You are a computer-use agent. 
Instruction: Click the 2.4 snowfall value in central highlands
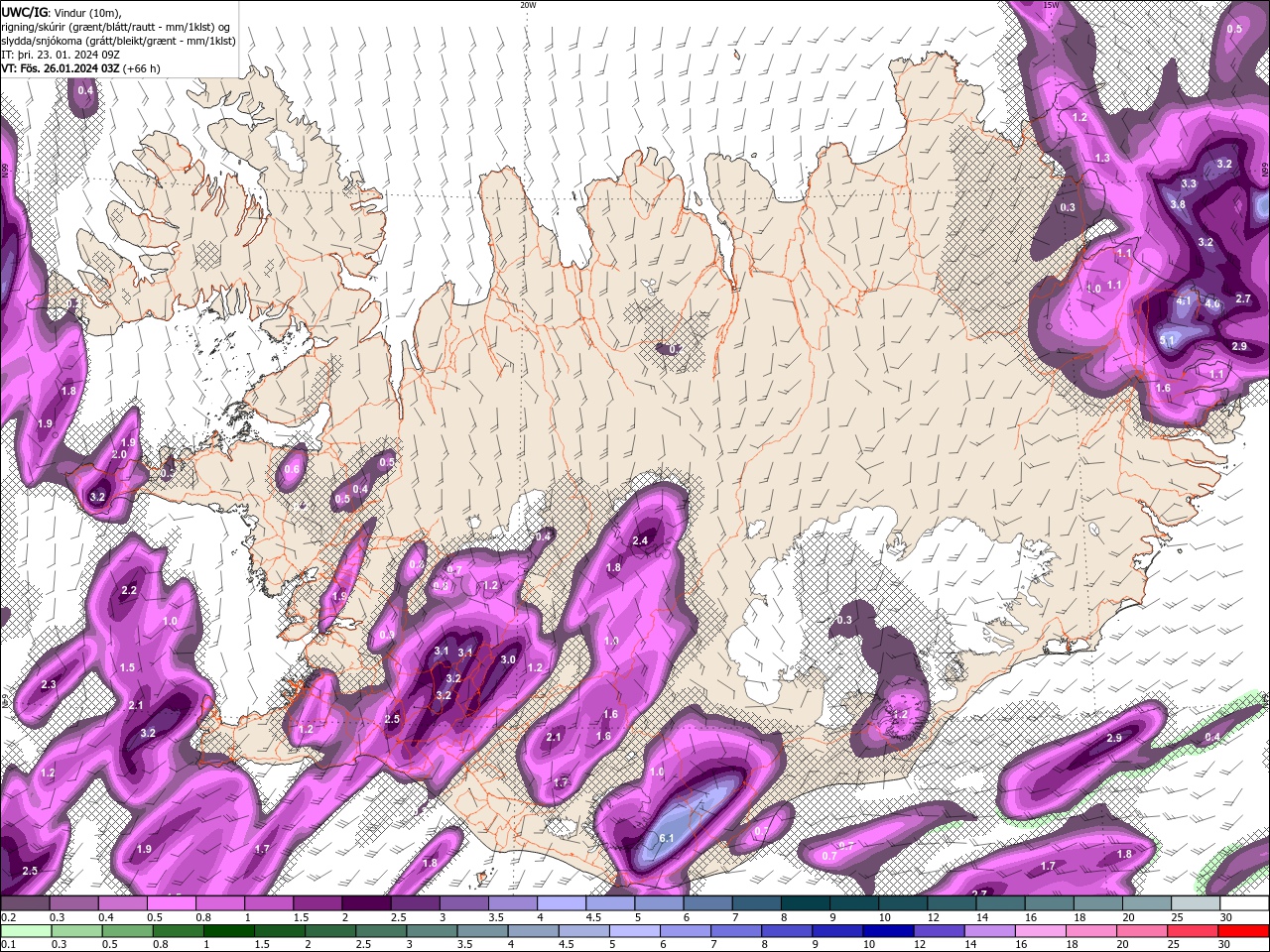(x=640, y=540)
